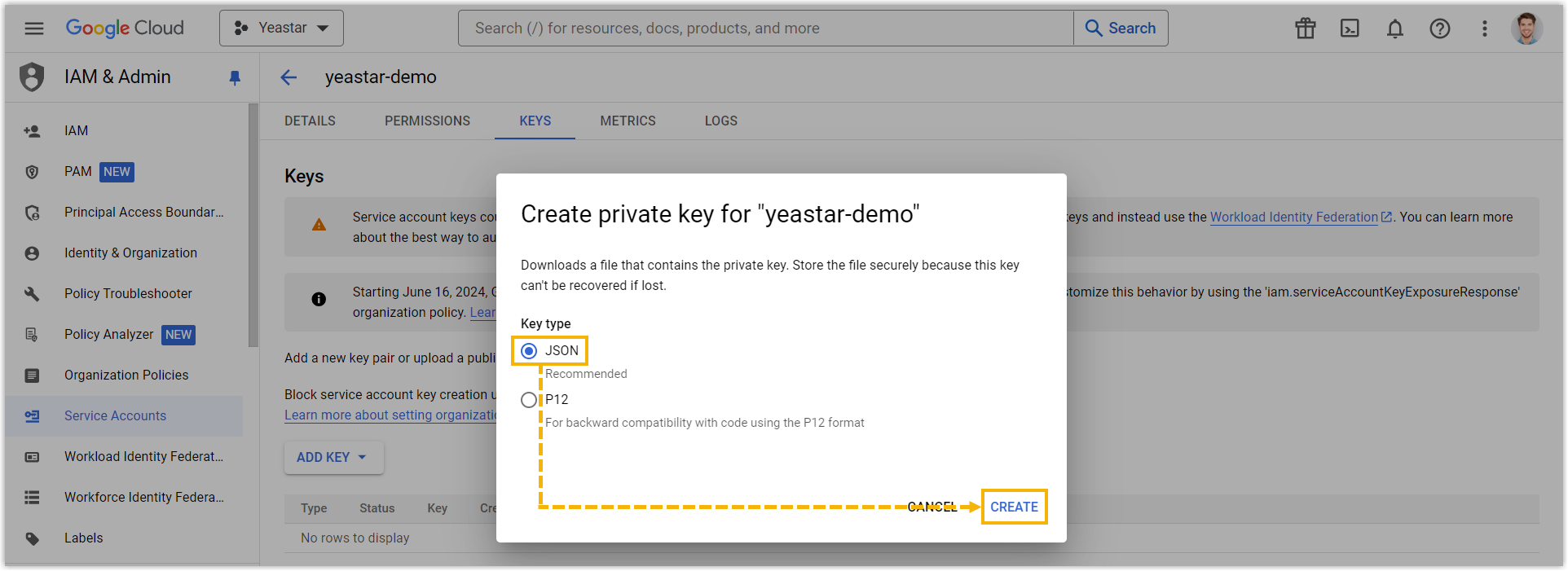Open the three-dot settings menu
Viewport: 1568px width, 571px height.
[x=1485, y=29]
